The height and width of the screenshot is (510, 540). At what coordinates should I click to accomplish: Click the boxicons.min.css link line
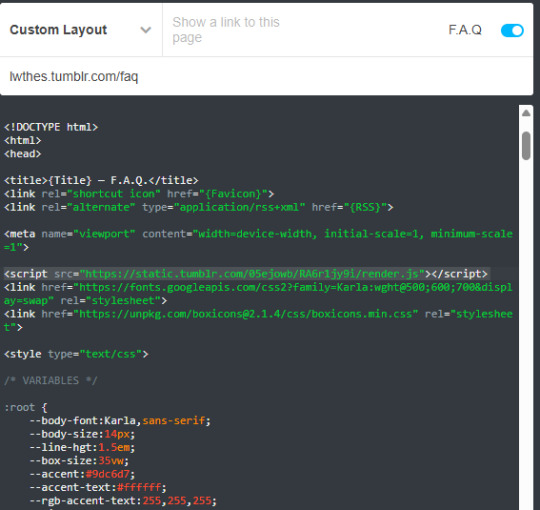258,321
